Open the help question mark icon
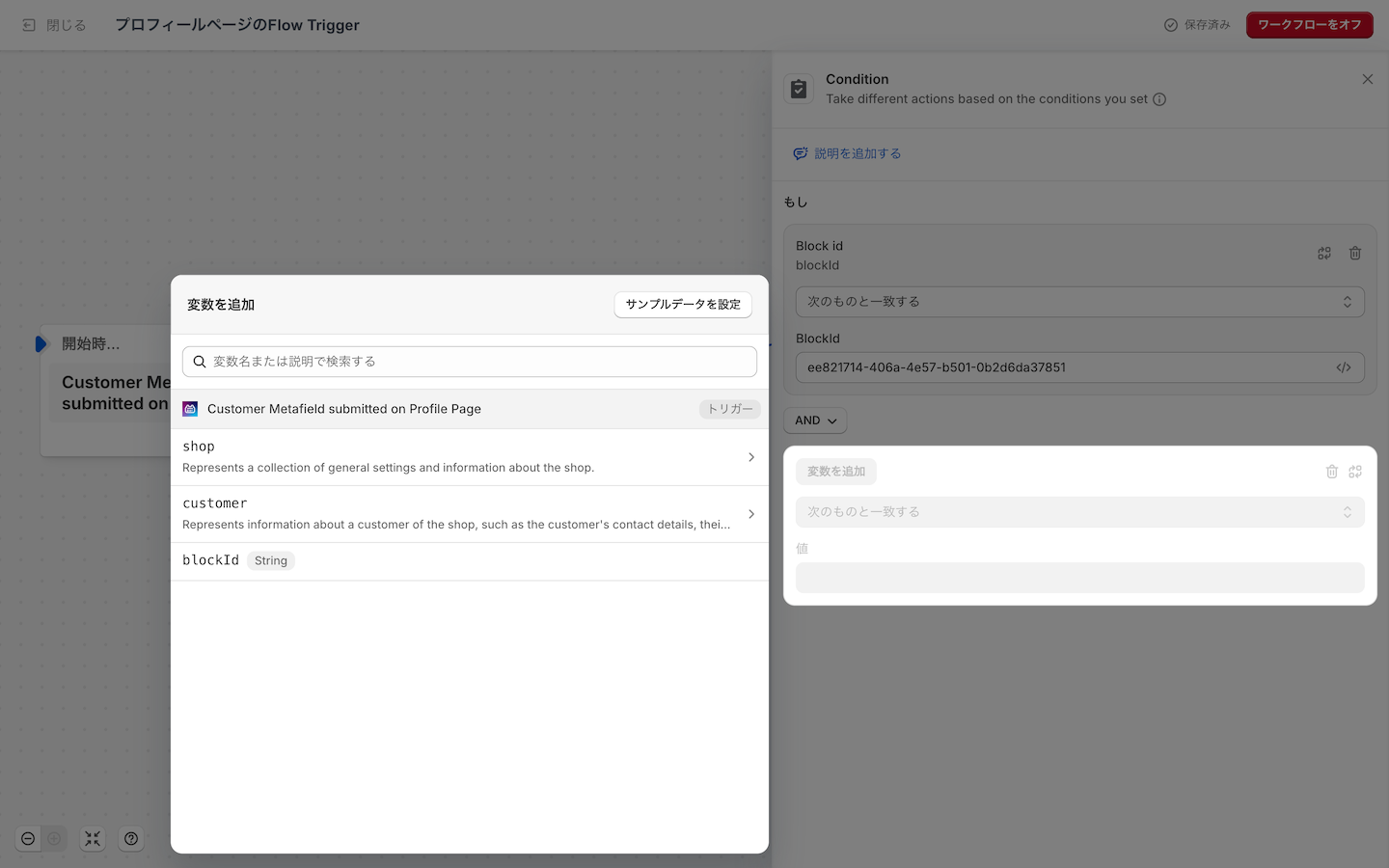 (x=131, y=839)
